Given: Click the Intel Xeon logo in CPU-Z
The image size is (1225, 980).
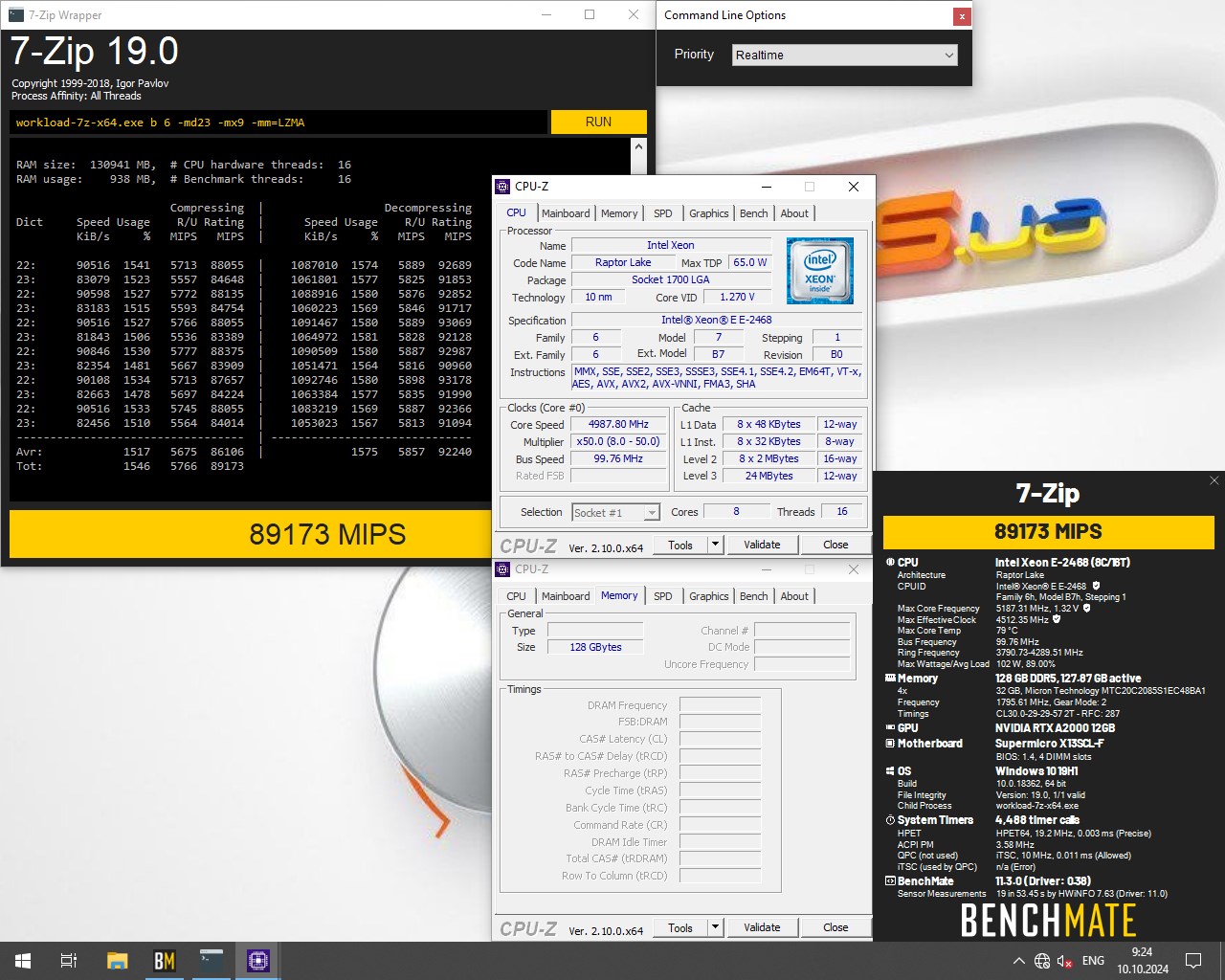Looking at the screenshot, I should (x=820, y=272).
